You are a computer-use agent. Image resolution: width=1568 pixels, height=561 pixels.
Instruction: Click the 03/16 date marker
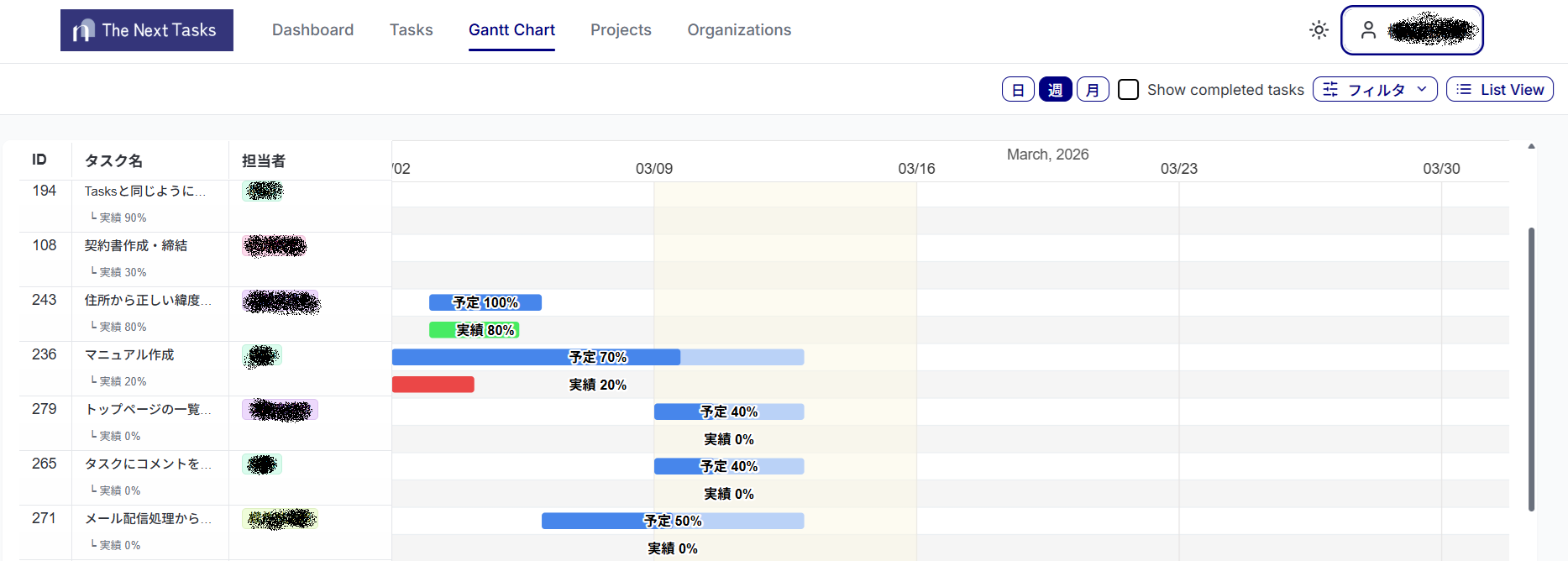(x=916, y=169)
